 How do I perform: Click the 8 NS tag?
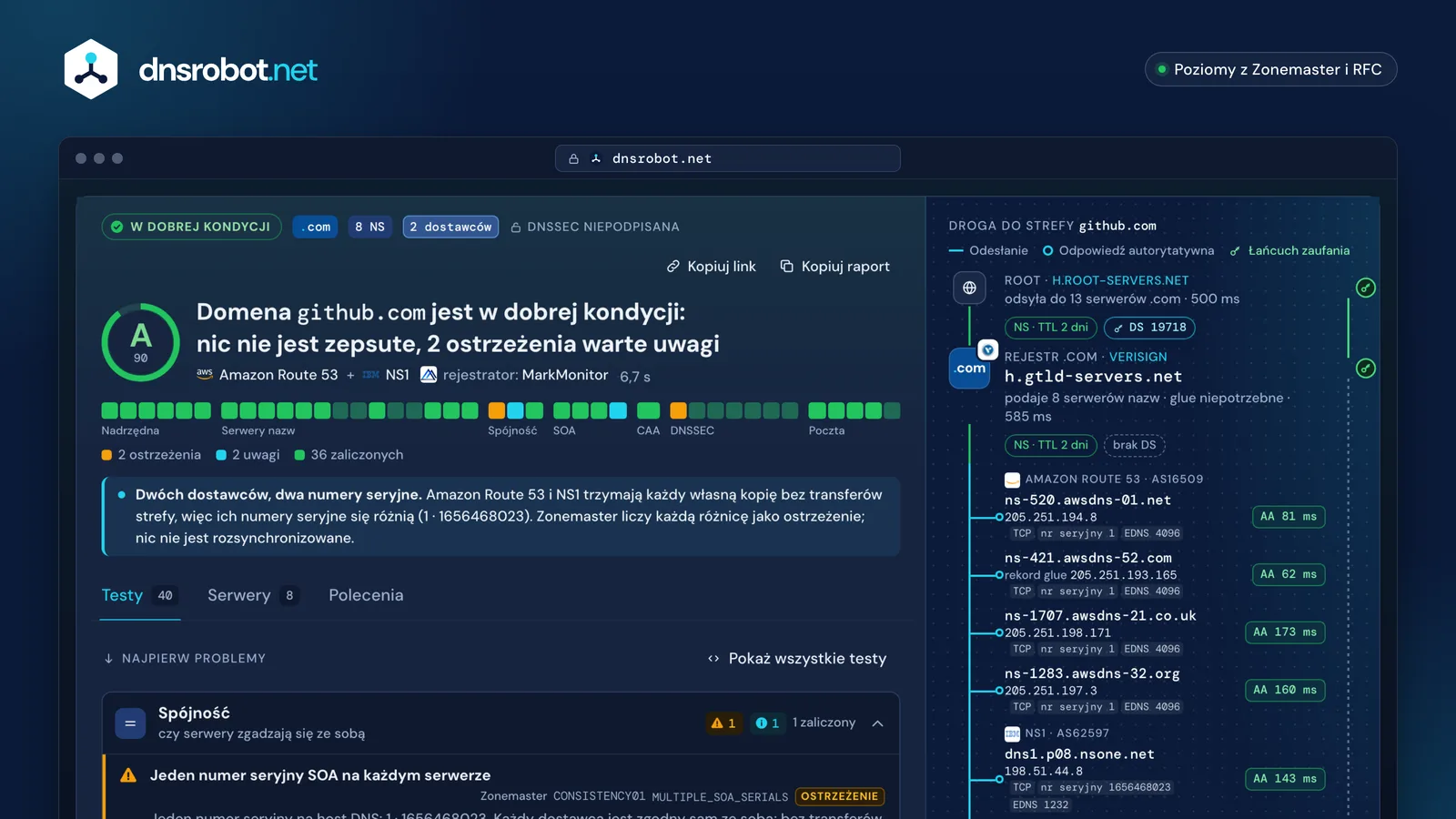click(x=369, y=227)
